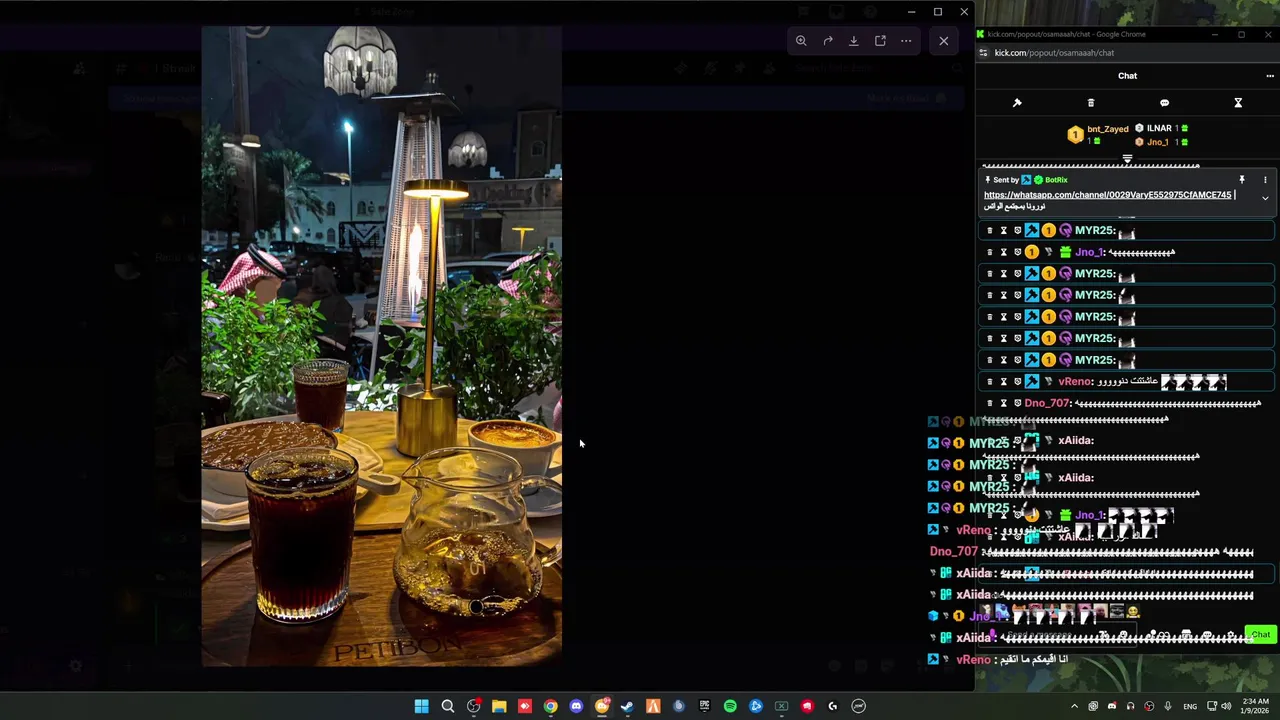Open Epic Games Launcher from the taskbar
1280x720 pixels.
click(x=704, y=706)
